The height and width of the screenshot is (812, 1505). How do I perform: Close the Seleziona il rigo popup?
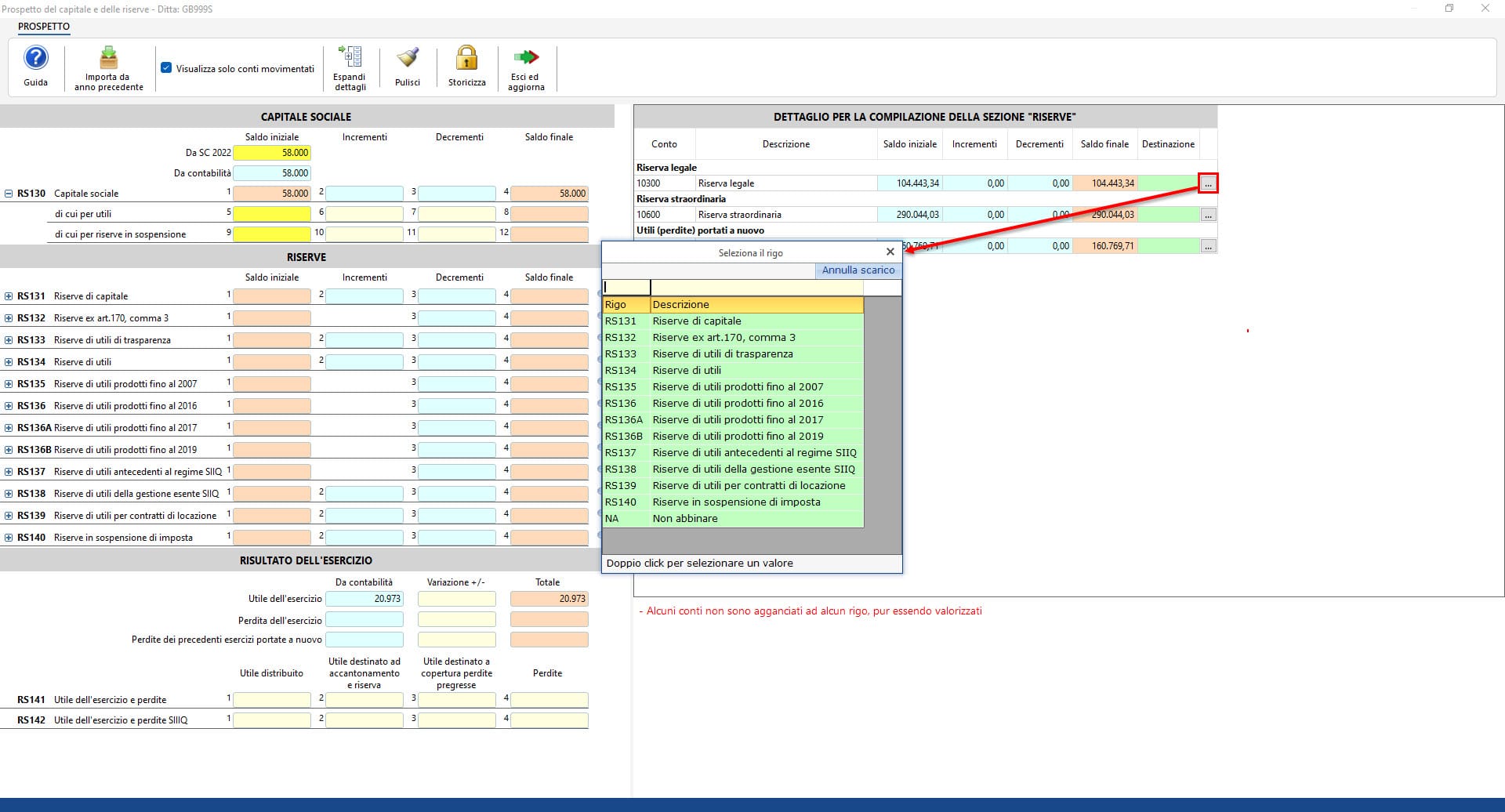(890, 252)
